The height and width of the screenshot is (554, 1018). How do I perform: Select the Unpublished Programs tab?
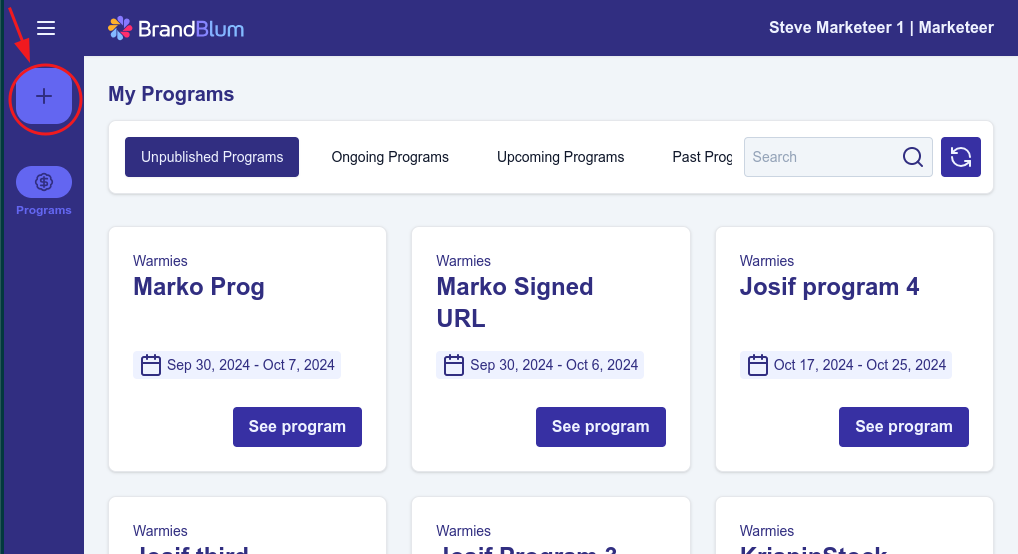[212, 157]
